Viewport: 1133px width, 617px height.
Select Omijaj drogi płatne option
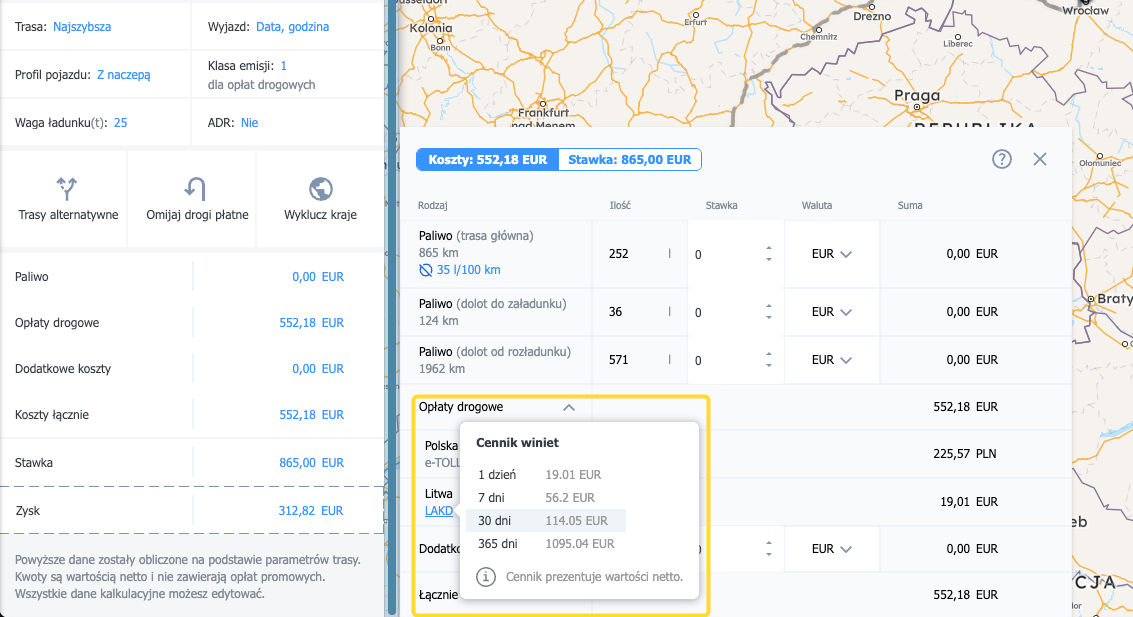(x=196, y=199)
